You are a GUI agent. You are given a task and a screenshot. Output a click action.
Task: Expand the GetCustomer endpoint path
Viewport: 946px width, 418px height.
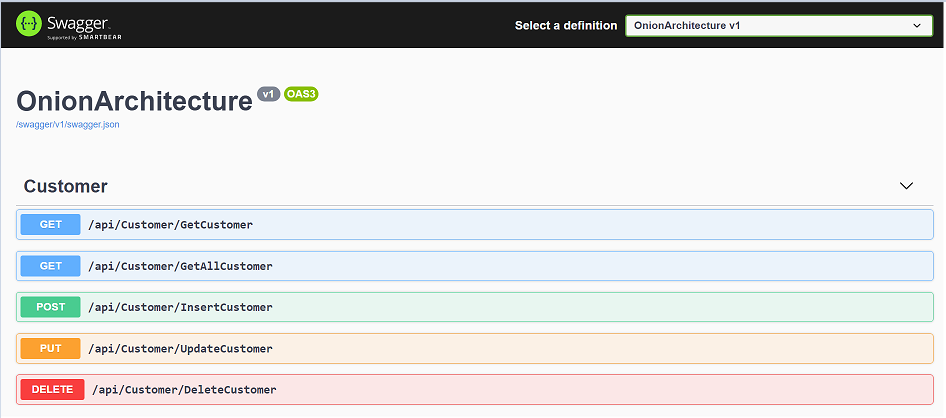pyautogui.click(x=171, y=225)
